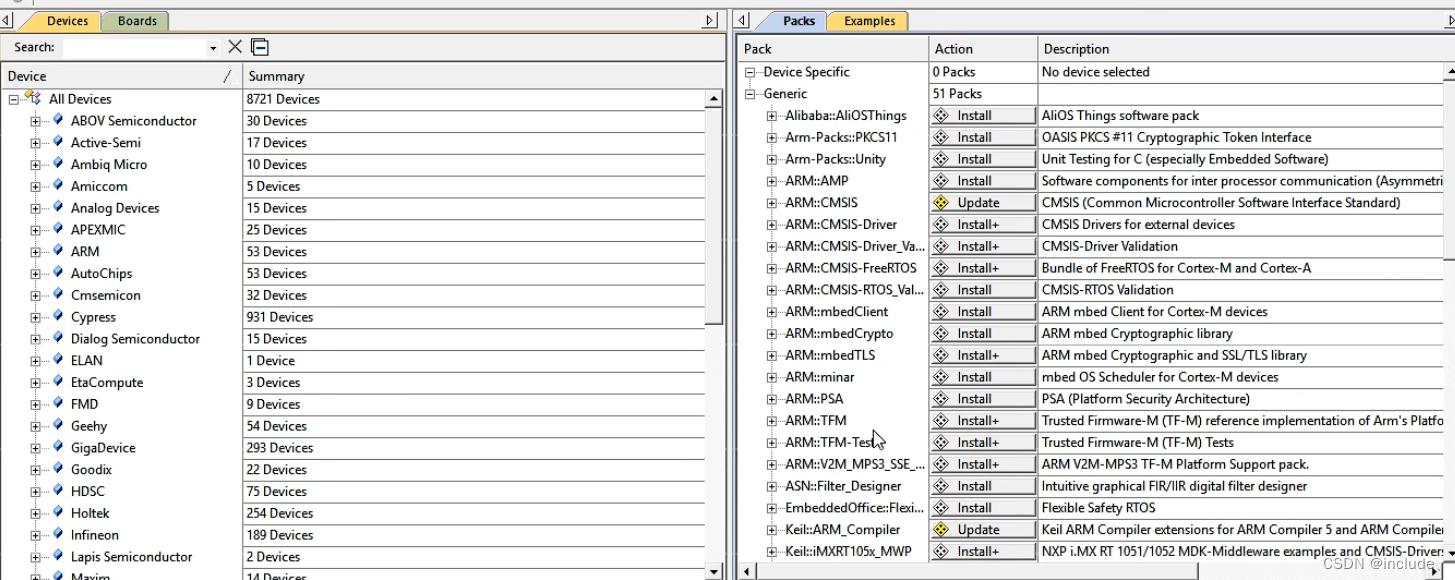The height and width of the screenshot is (580, 1455).
Task: Click the Holtek vendor icon
Action: coord(58,513)
